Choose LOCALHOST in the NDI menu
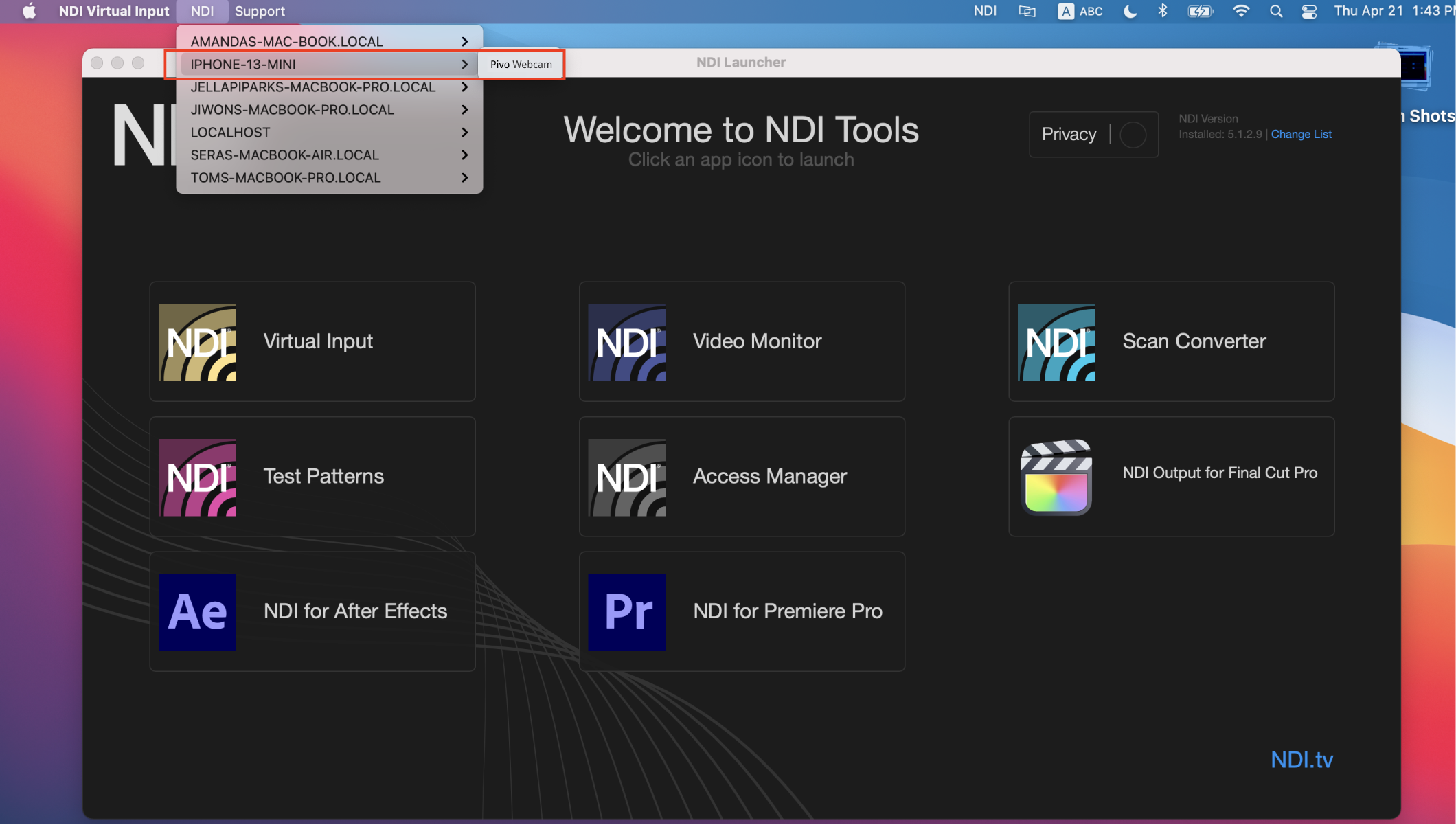 [329, 132]
